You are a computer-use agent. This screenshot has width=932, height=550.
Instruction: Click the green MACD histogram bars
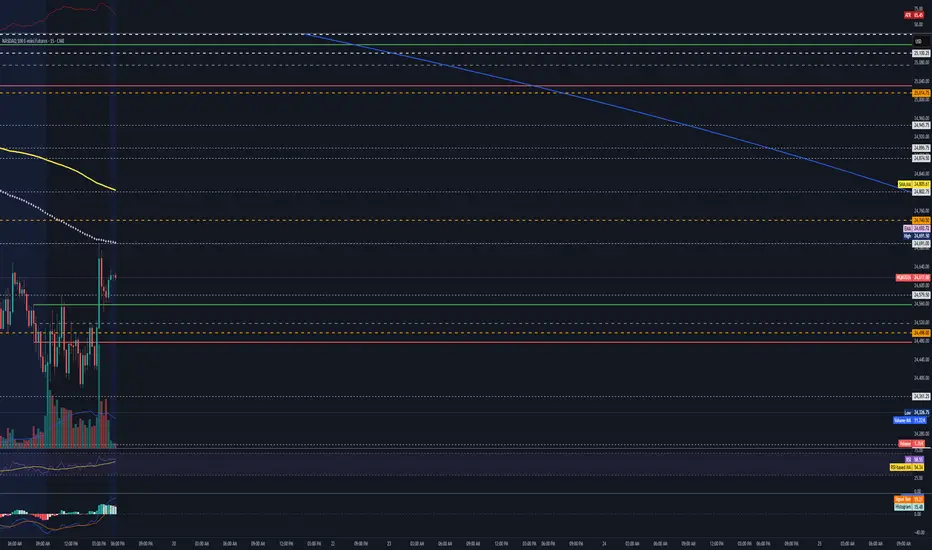107,509
